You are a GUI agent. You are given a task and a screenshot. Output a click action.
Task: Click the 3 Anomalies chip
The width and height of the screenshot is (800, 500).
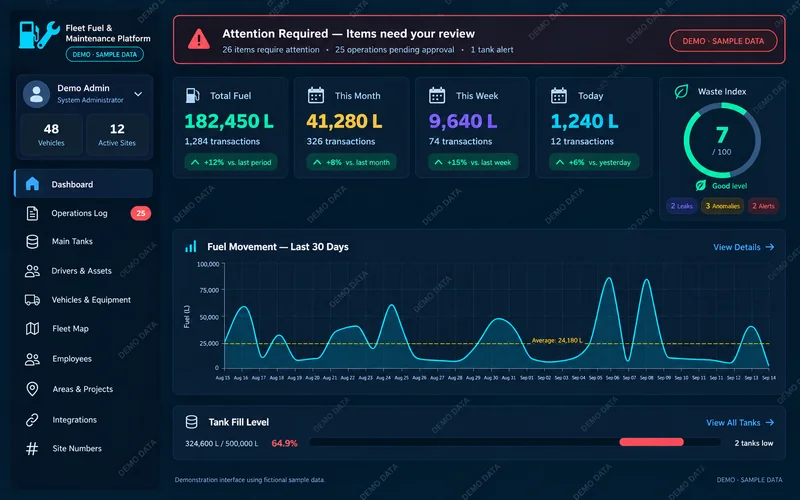click(722, 206)
